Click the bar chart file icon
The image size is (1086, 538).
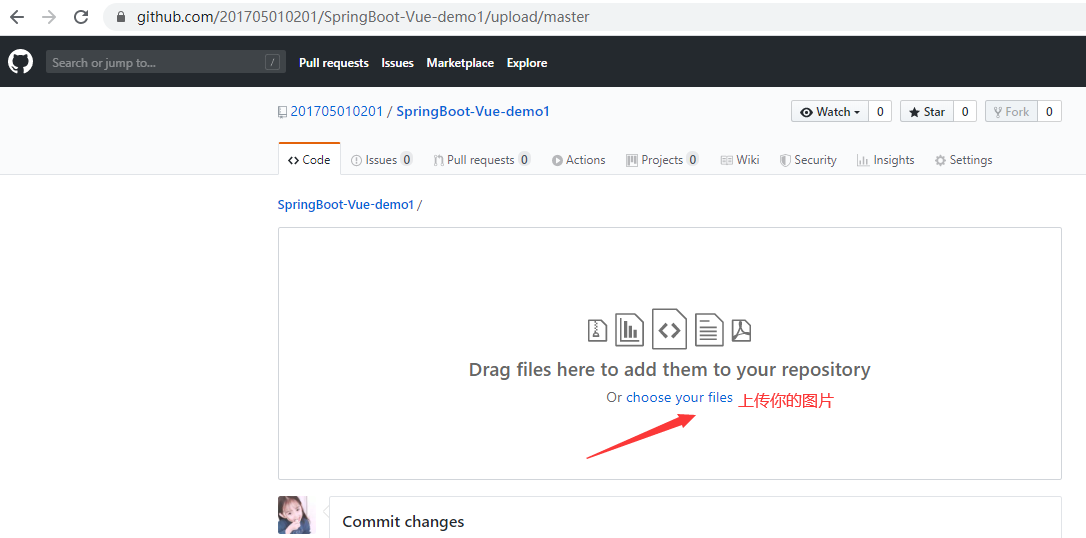click(x=630, y=330)
